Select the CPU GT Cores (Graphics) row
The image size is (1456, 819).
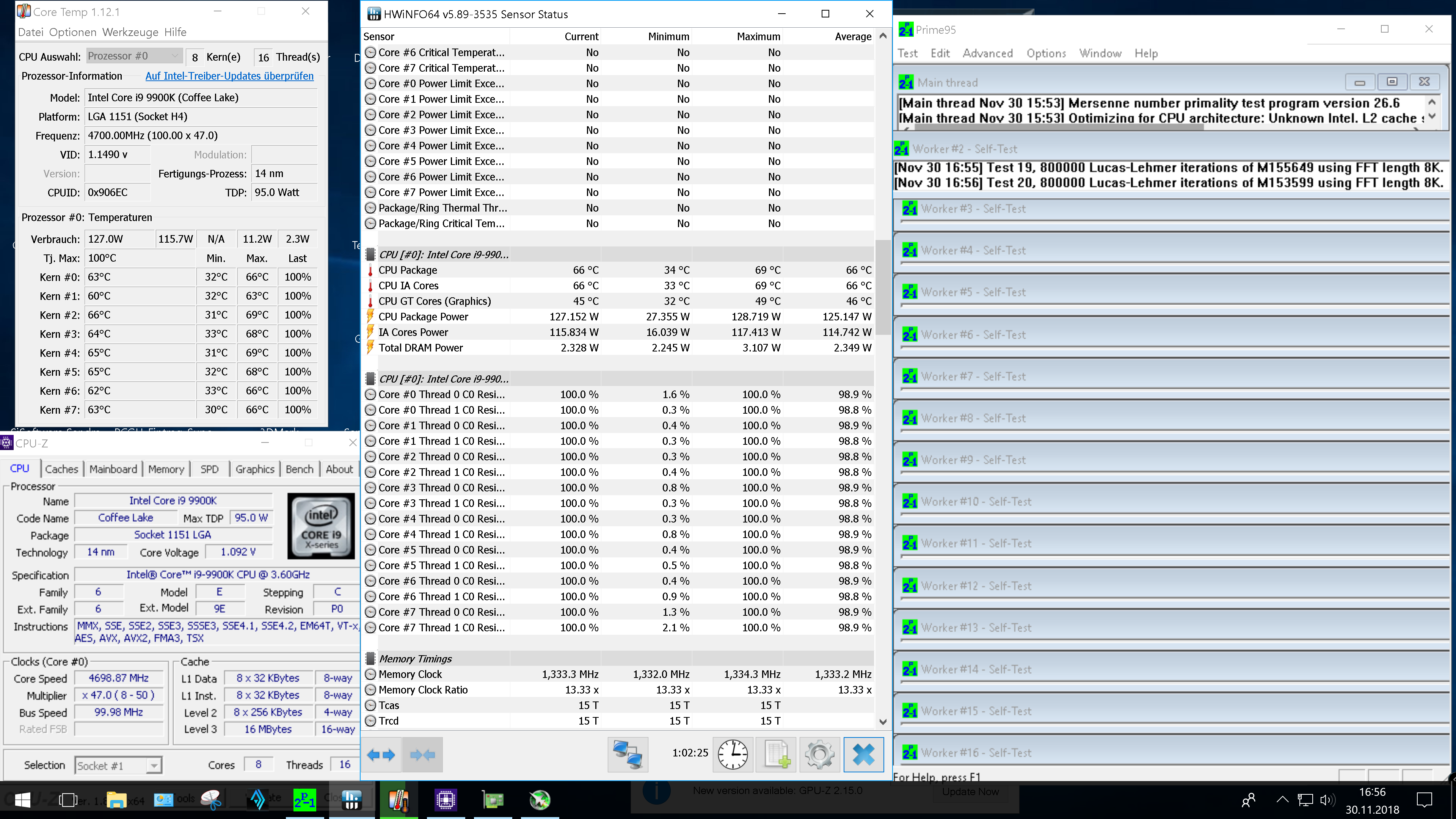[618, 301]
